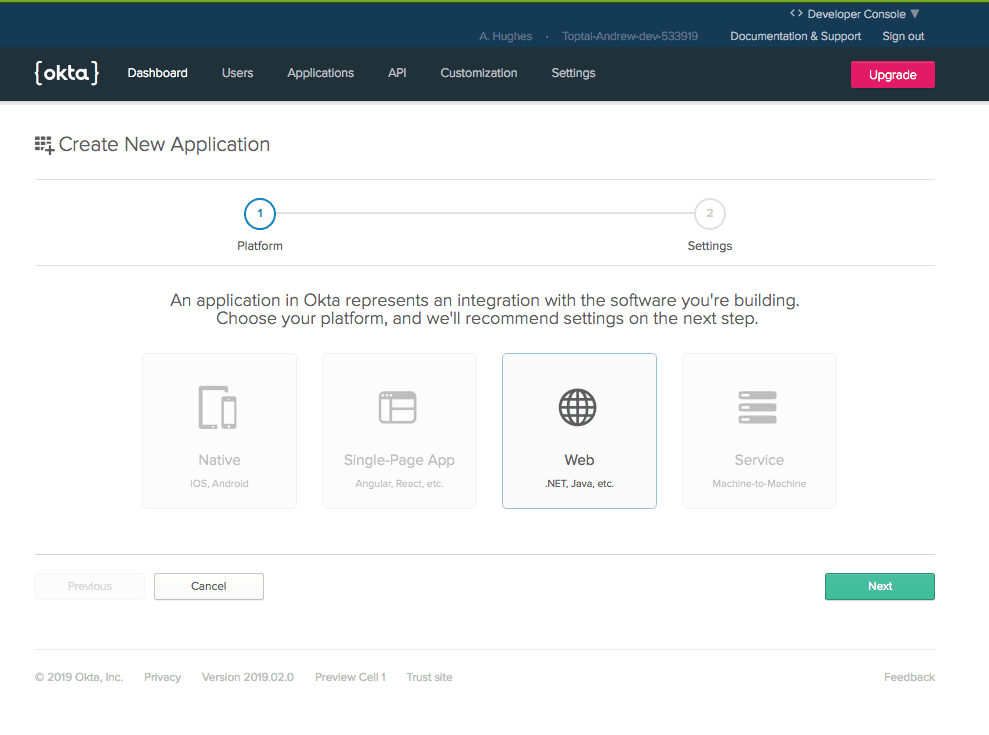
Task: Click the Create New Application grid icon
Action: [44, 145]
